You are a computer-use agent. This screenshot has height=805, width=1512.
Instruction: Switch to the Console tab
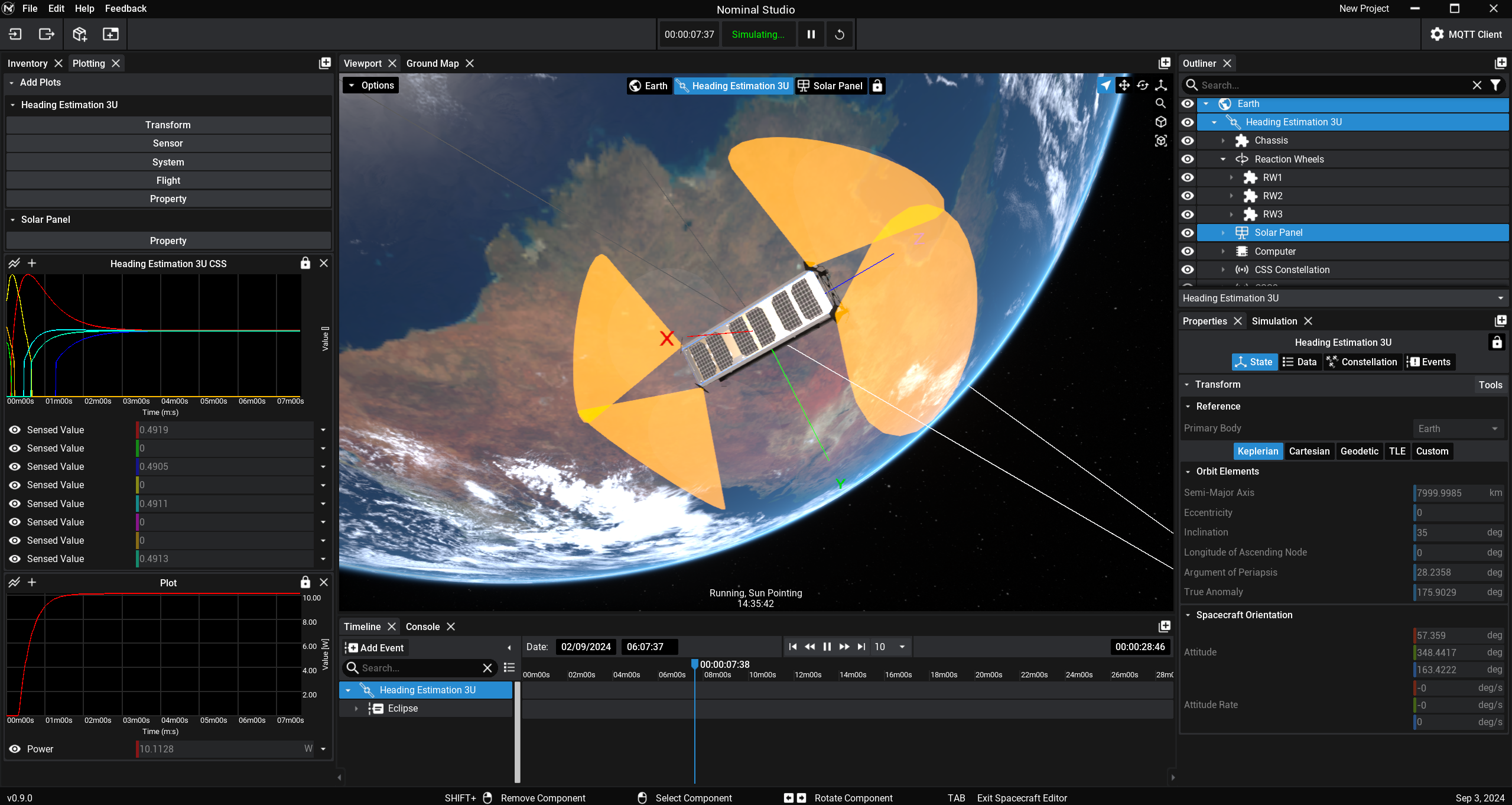422,627
